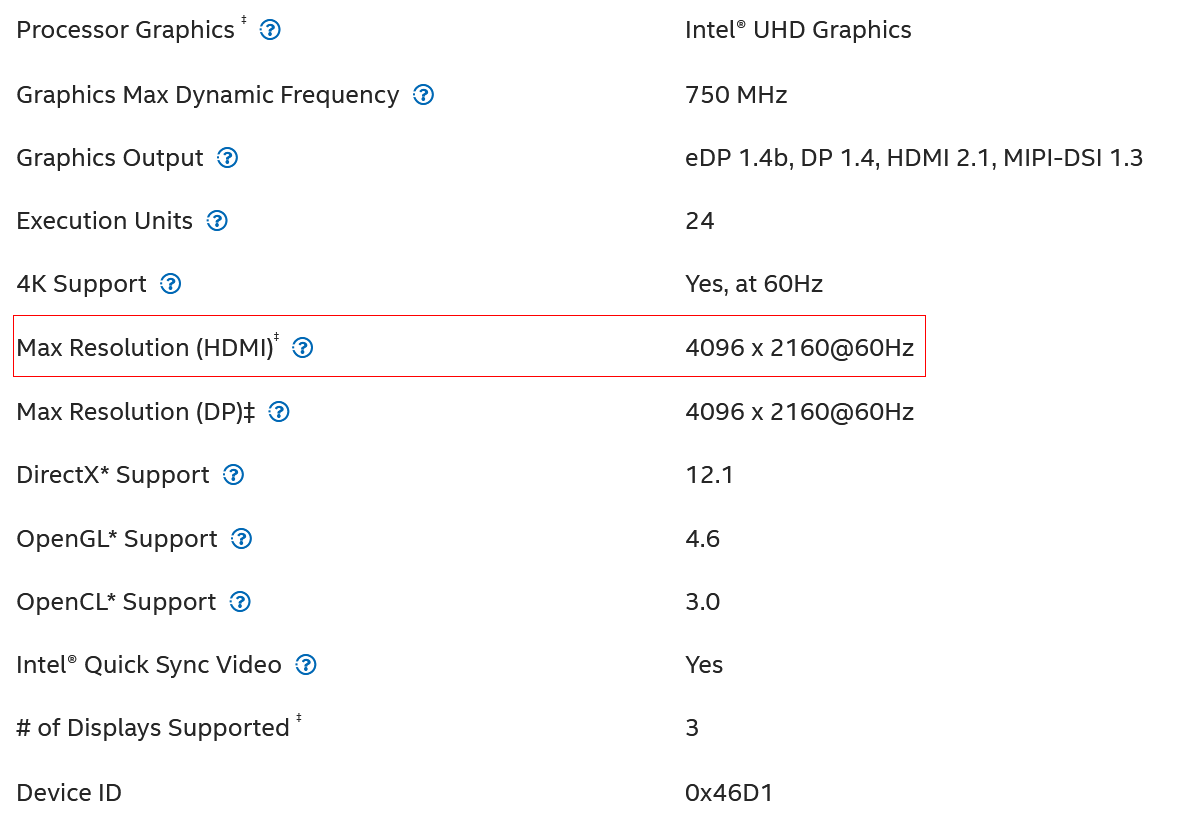
Task: Click the OpenCL* Support question mark
Action: click(240, 602)
